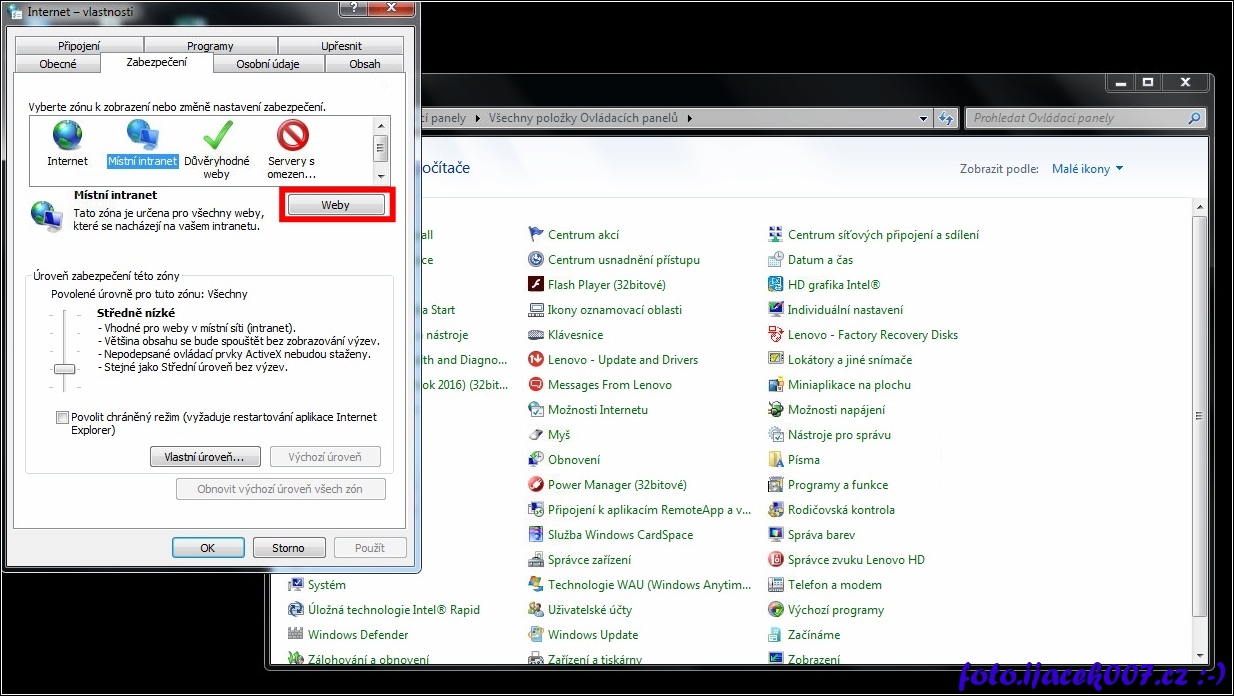1234x696 pixels.
Task: Open Rodičovská kontrola item
Action: tap(840, 510)
